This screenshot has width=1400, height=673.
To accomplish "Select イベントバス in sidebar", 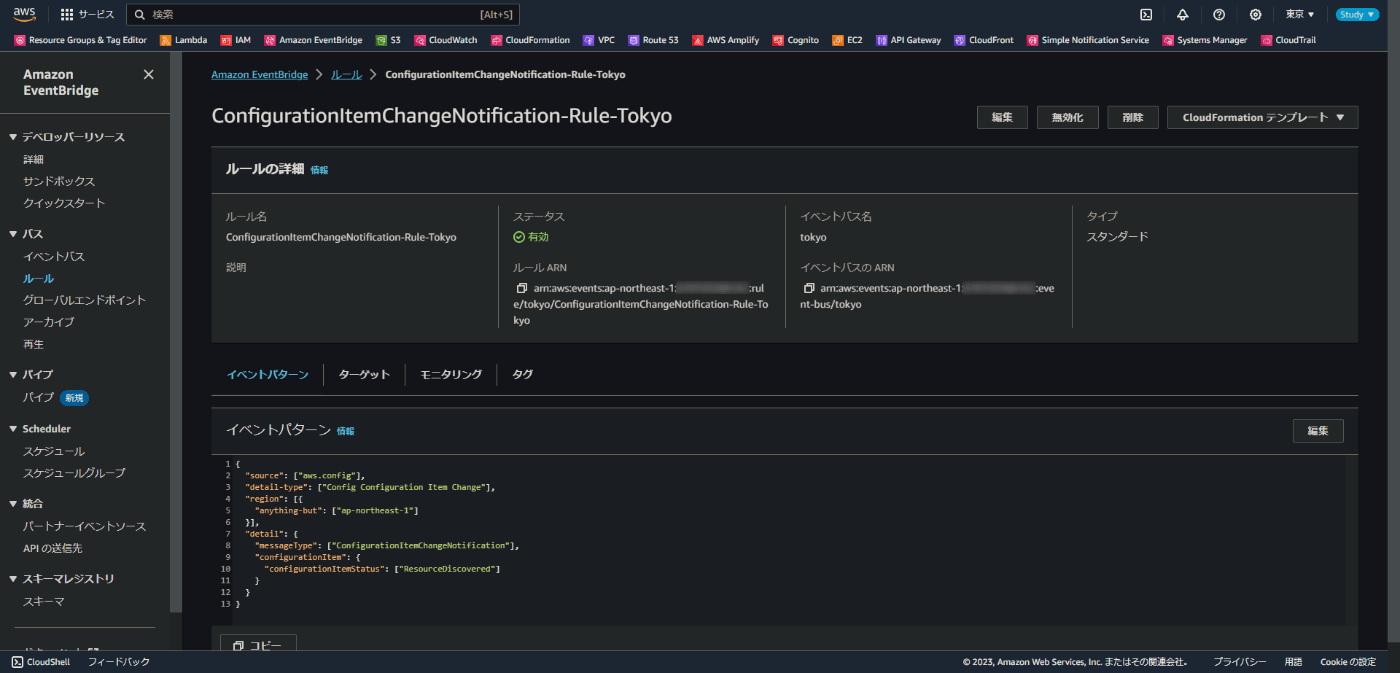I will 54,257.
